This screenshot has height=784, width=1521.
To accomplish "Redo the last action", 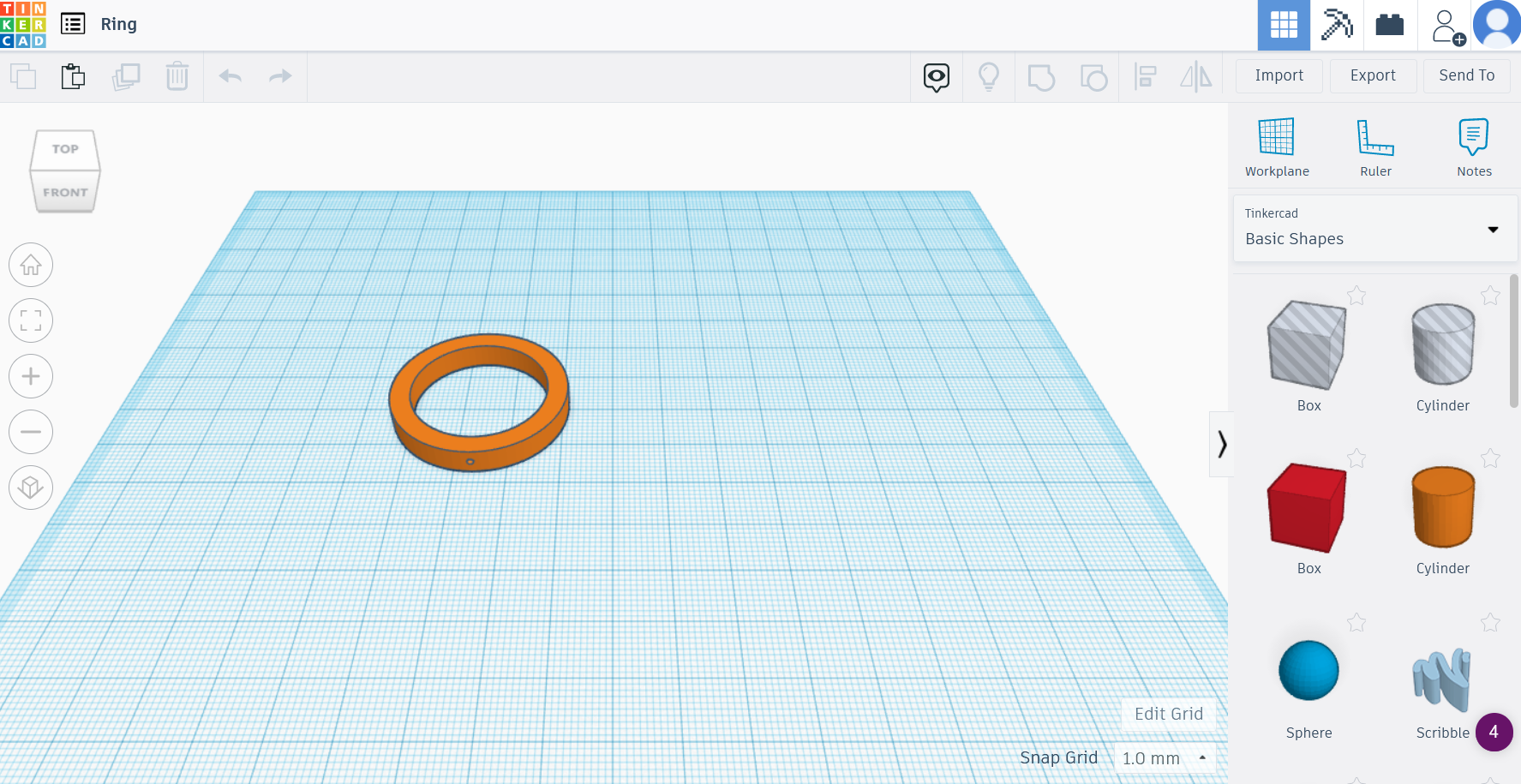I will (279, 76).
